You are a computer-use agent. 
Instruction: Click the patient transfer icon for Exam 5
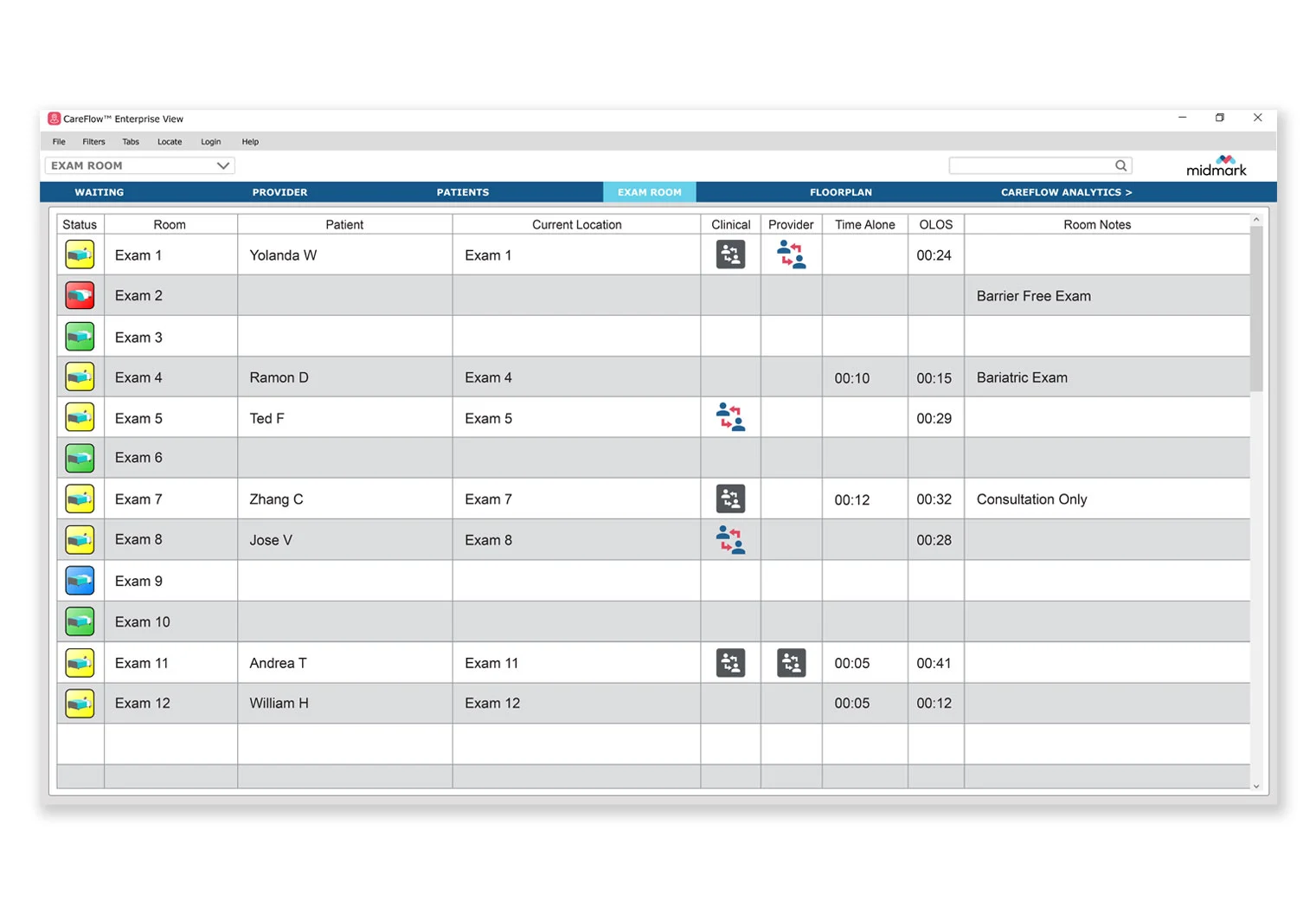(x=730, y=416)
